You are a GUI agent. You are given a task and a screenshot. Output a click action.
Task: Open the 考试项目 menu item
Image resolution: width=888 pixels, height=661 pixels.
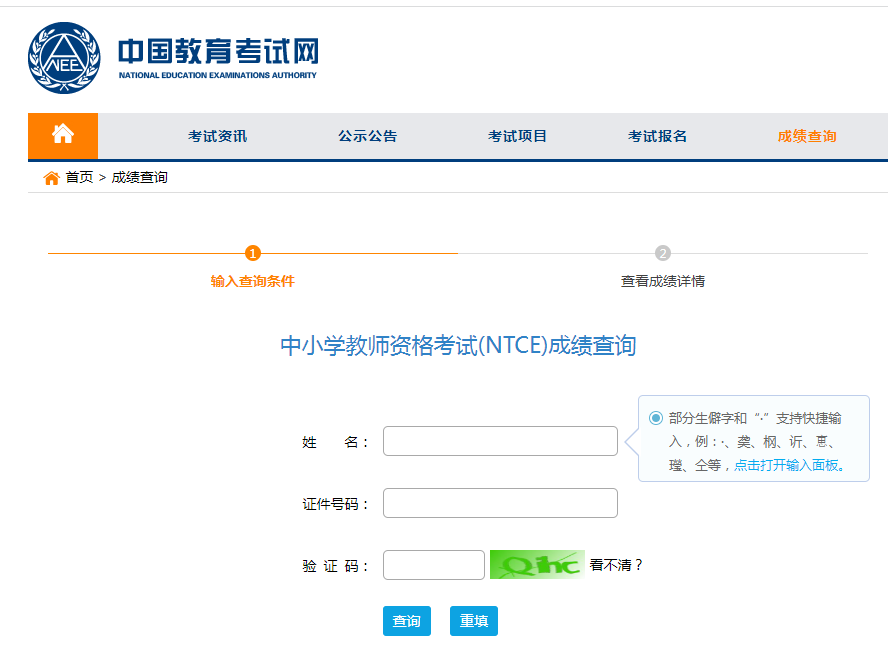(517, 136)
